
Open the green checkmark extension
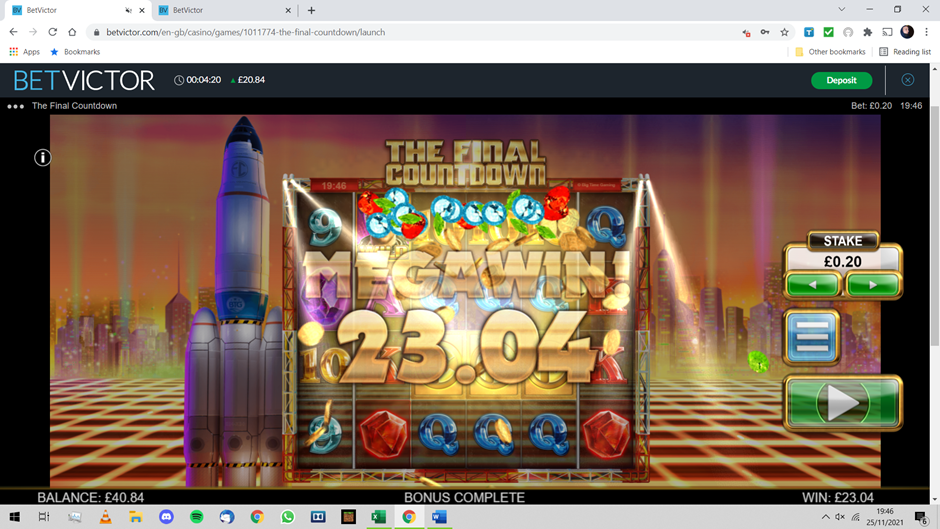point(828,32)
